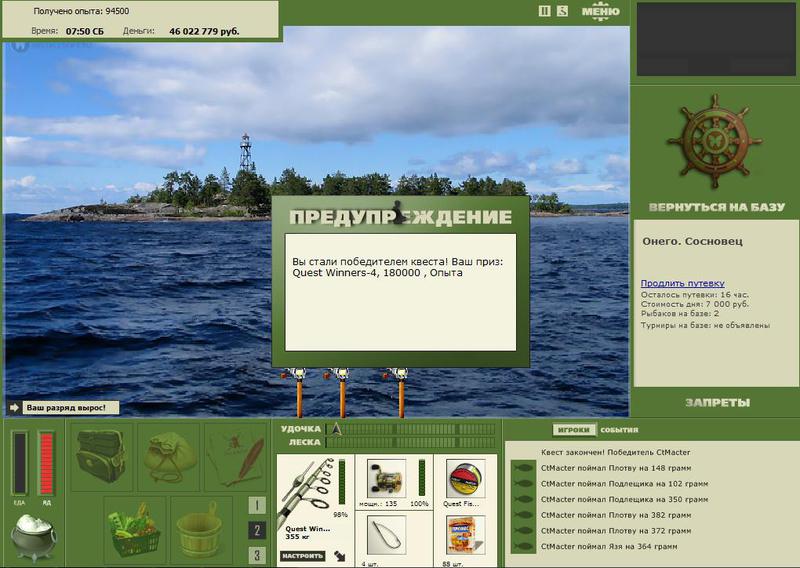The height and width of the screenshot is (568, 800).
Task: Click fish icon beside 'Плотву на 148 грамм'
Action: (522, 468)
